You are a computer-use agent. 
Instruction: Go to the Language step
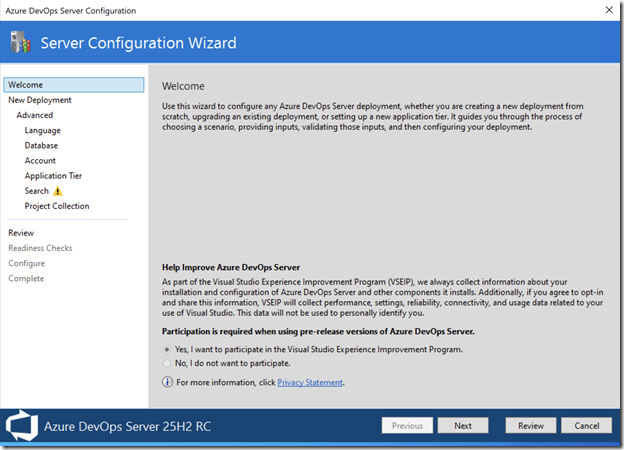(x=43, y=131)
